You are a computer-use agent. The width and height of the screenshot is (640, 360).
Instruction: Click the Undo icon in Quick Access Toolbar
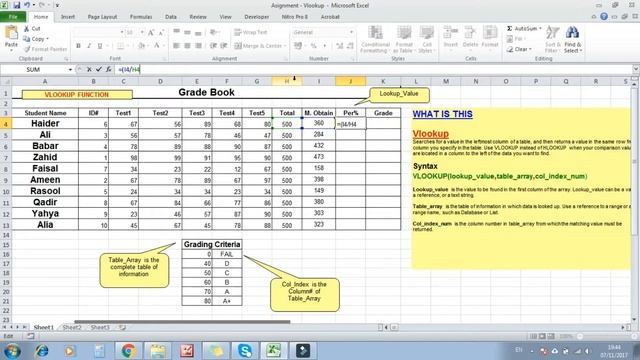27,5
